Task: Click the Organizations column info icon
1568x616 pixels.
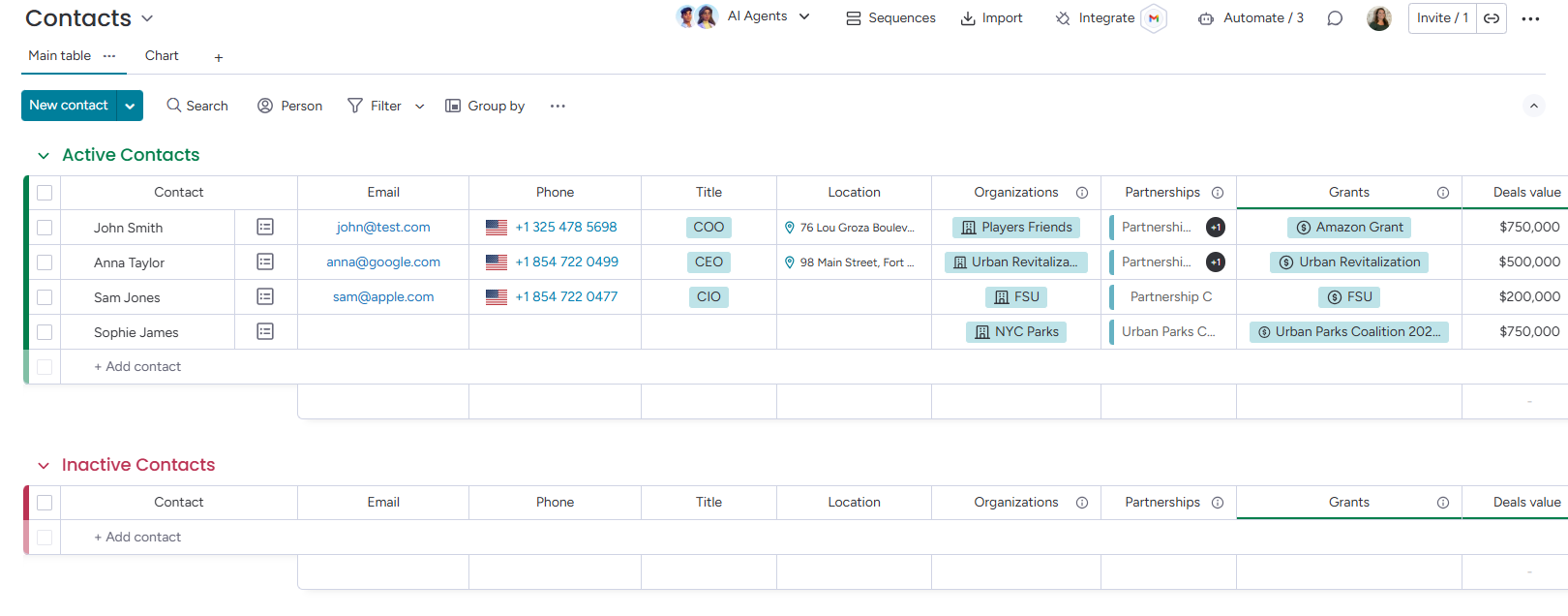Action: tap(1082, 193)
